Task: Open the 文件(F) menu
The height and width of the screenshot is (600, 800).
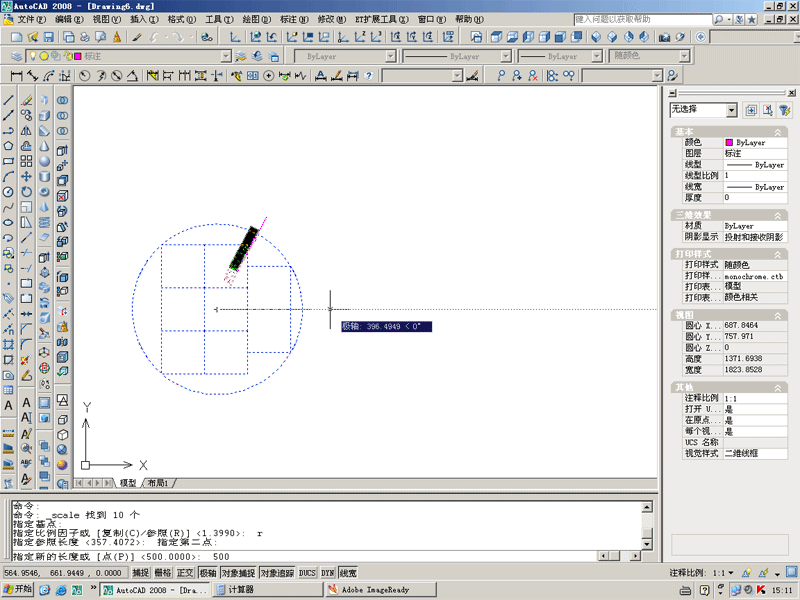Action: (32, 19)
